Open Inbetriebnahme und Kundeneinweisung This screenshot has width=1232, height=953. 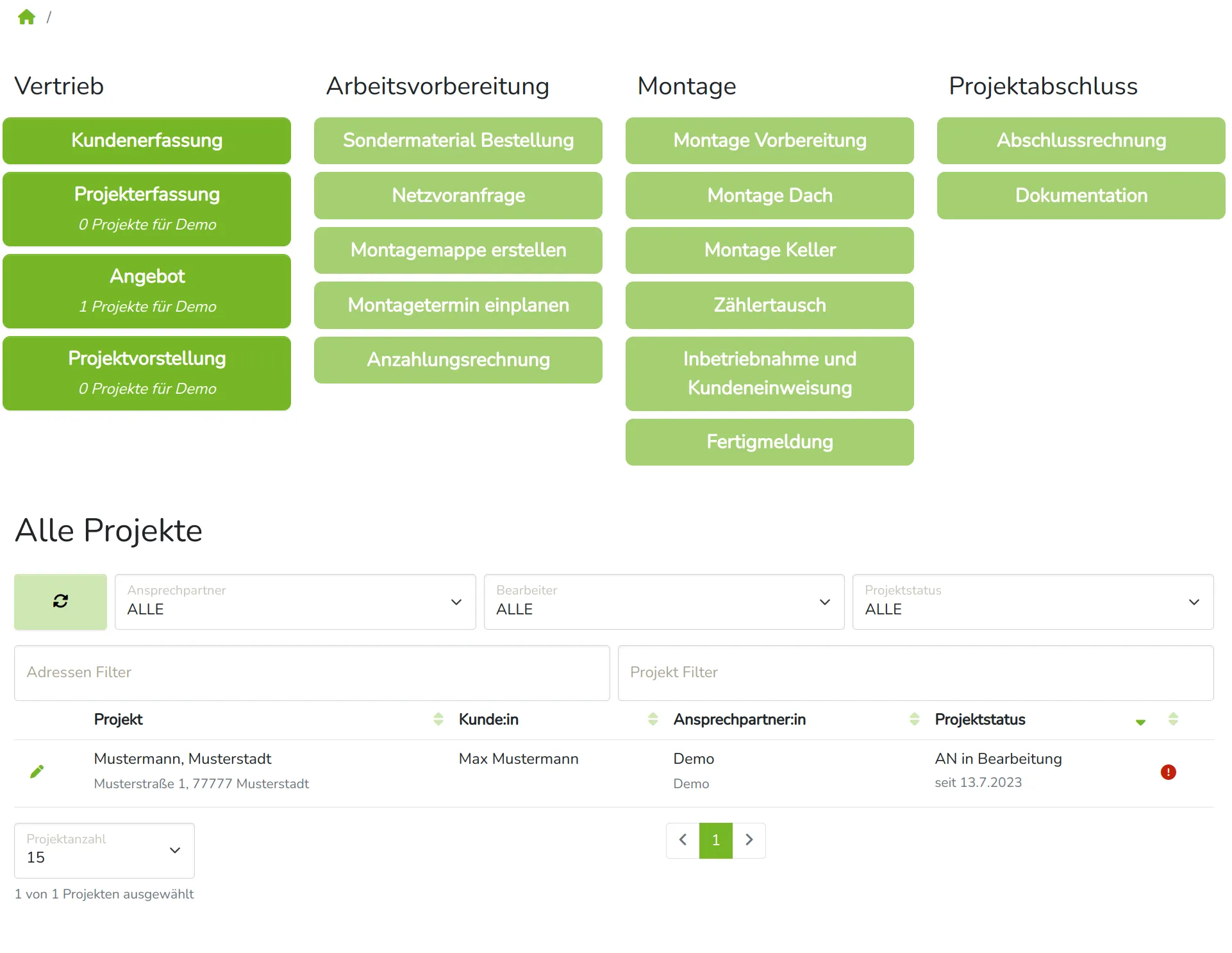pos(770,374)
